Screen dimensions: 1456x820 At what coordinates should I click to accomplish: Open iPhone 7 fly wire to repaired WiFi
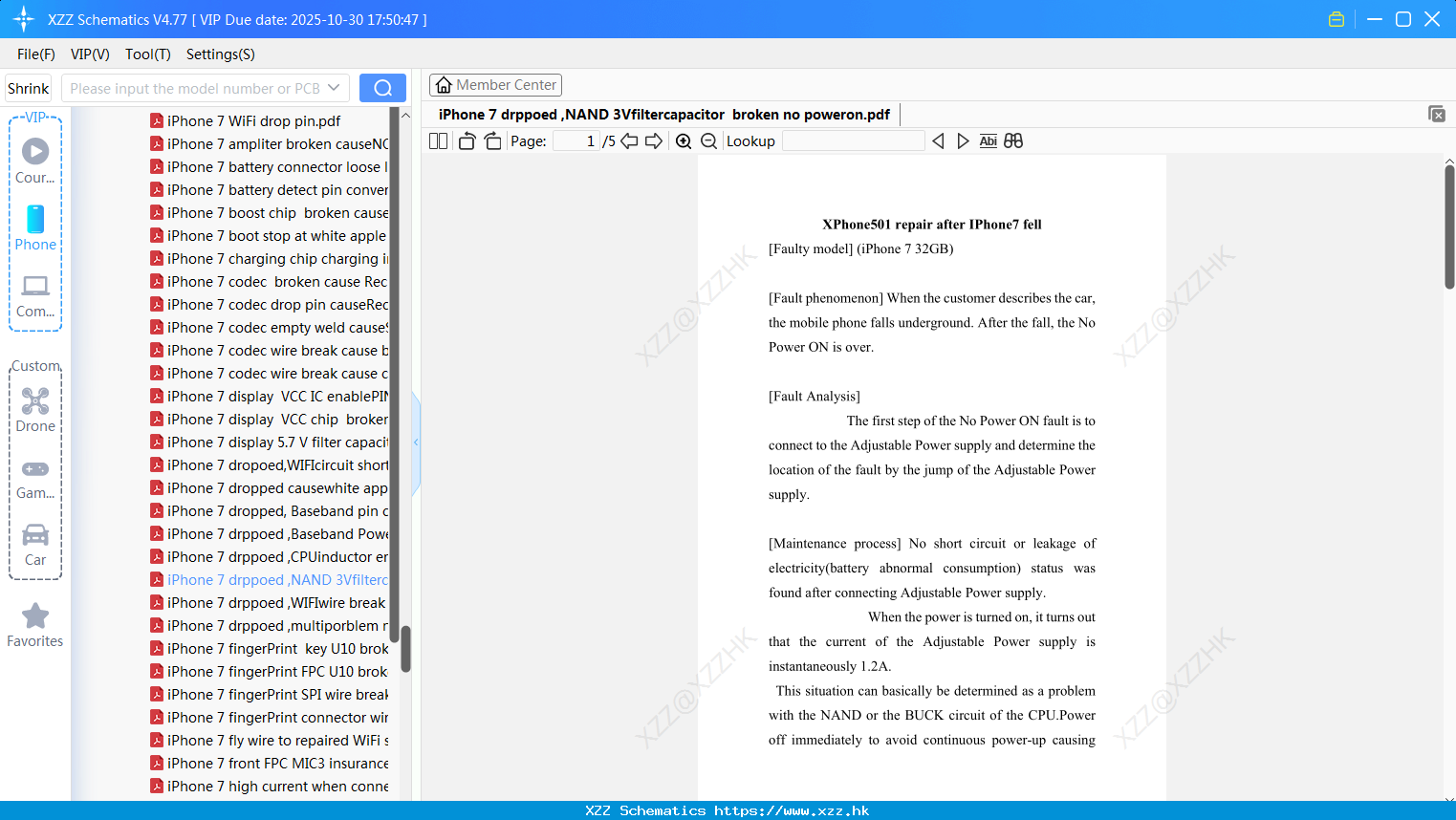point(269,741)
